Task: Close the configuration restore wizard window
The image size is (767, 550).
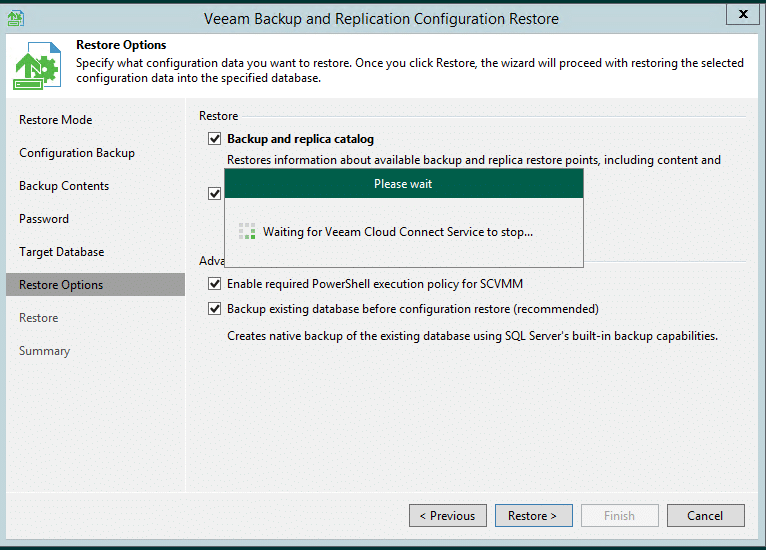Action: tap(740, 14)
